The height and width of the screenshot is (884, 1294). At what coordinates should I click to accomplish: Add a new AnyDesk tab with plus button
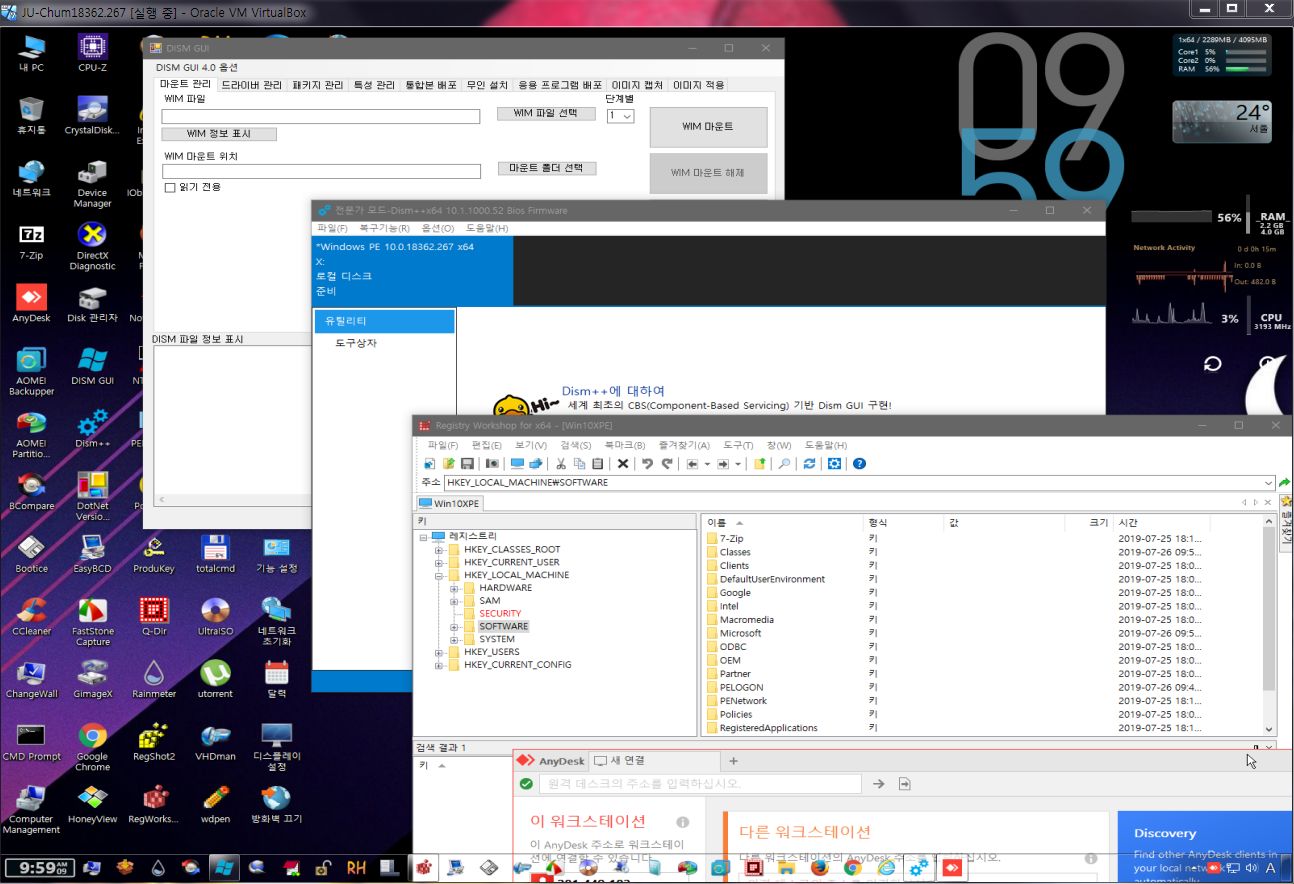[734, 761]
